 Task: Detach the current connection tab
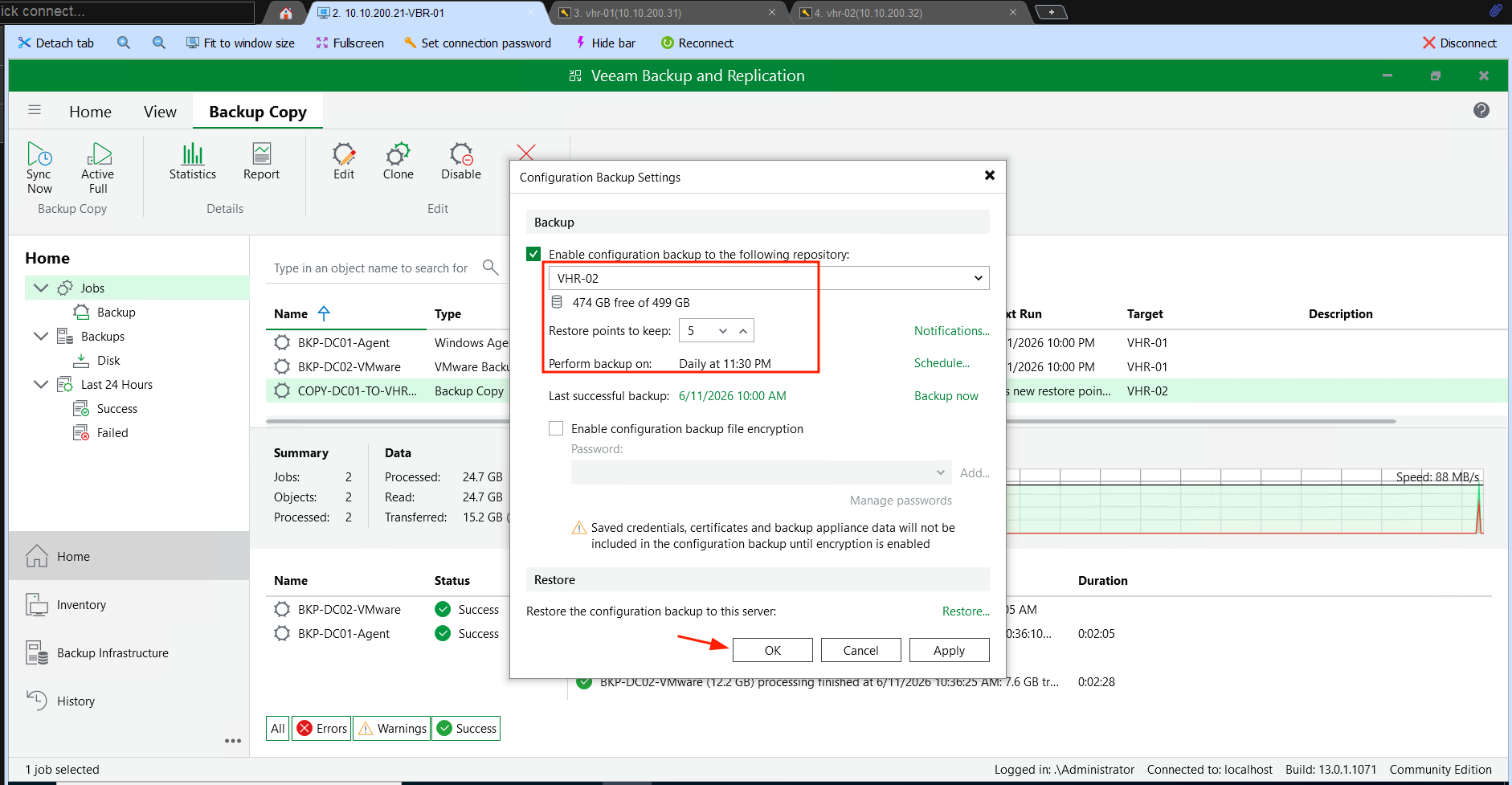click(x=56, y=43)
